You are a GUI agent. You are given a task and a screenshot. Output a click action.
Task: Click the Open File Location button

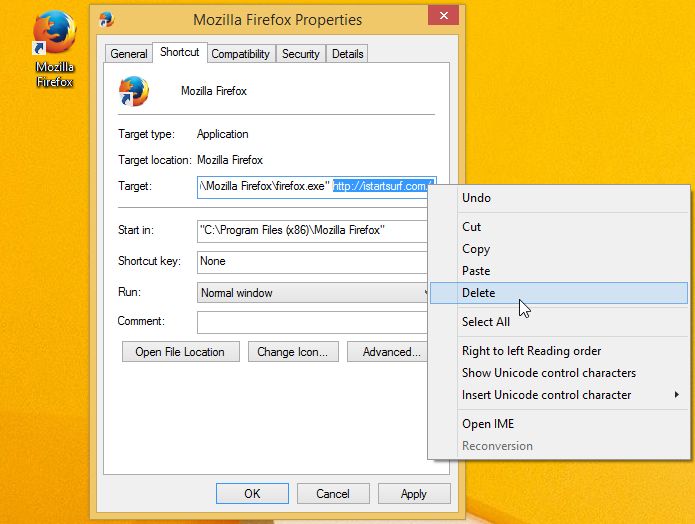pyautogui.click(x=180, y=352)
